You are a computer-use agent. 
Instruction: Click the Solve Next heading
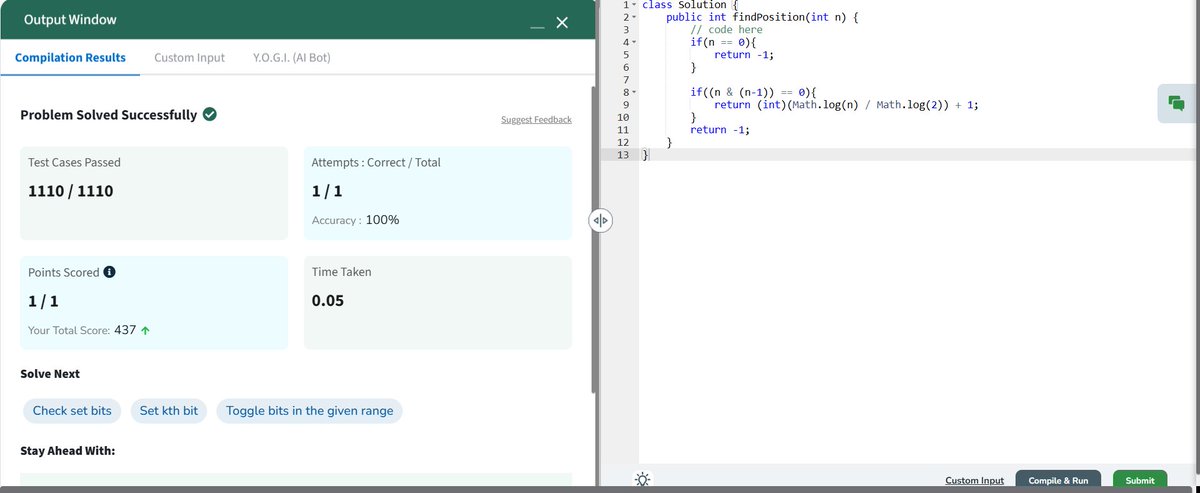click(x=50, y=374)
